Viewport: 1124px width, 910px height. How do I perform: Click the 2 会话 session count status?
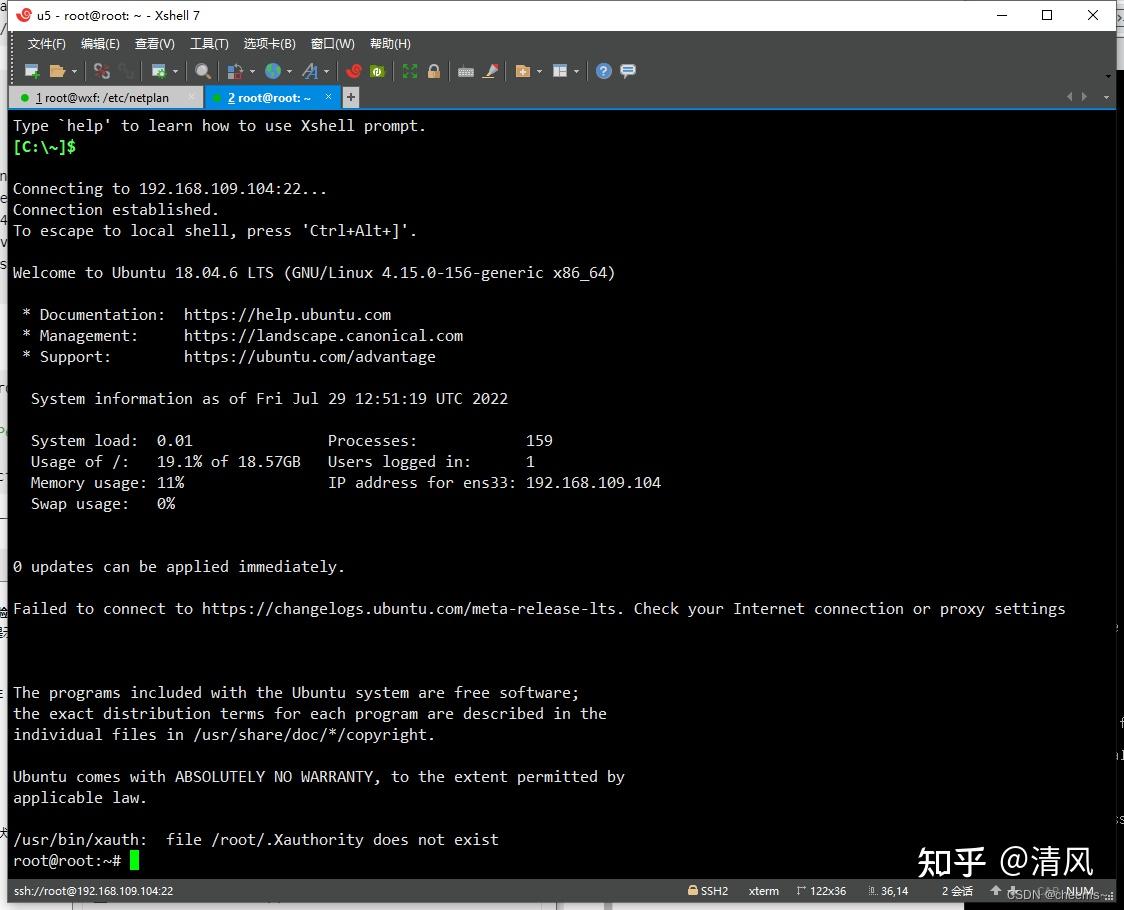click(957, 891)
